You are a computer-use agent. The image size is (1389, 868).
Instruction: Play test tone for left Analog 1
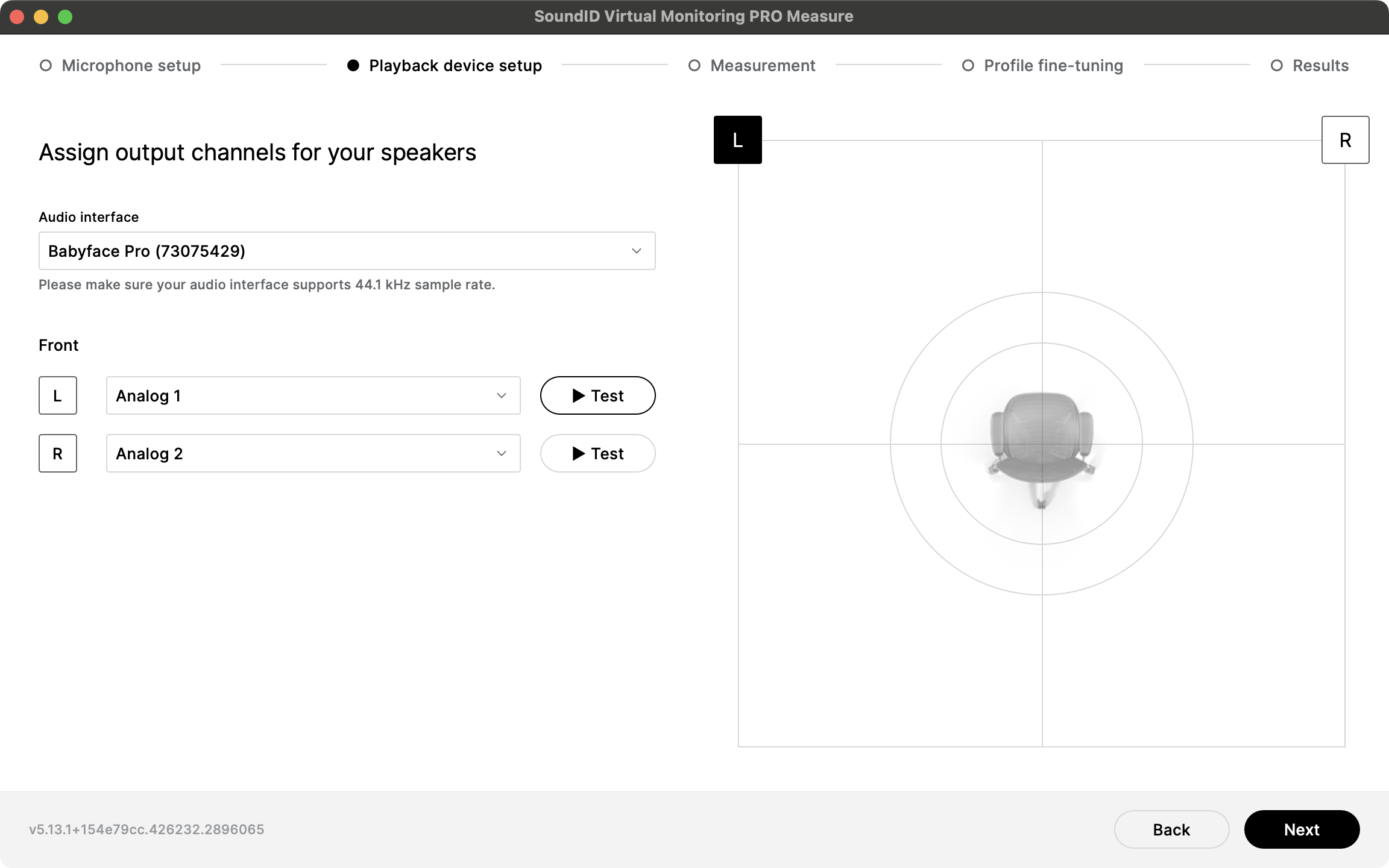click(x=597, y=395)
